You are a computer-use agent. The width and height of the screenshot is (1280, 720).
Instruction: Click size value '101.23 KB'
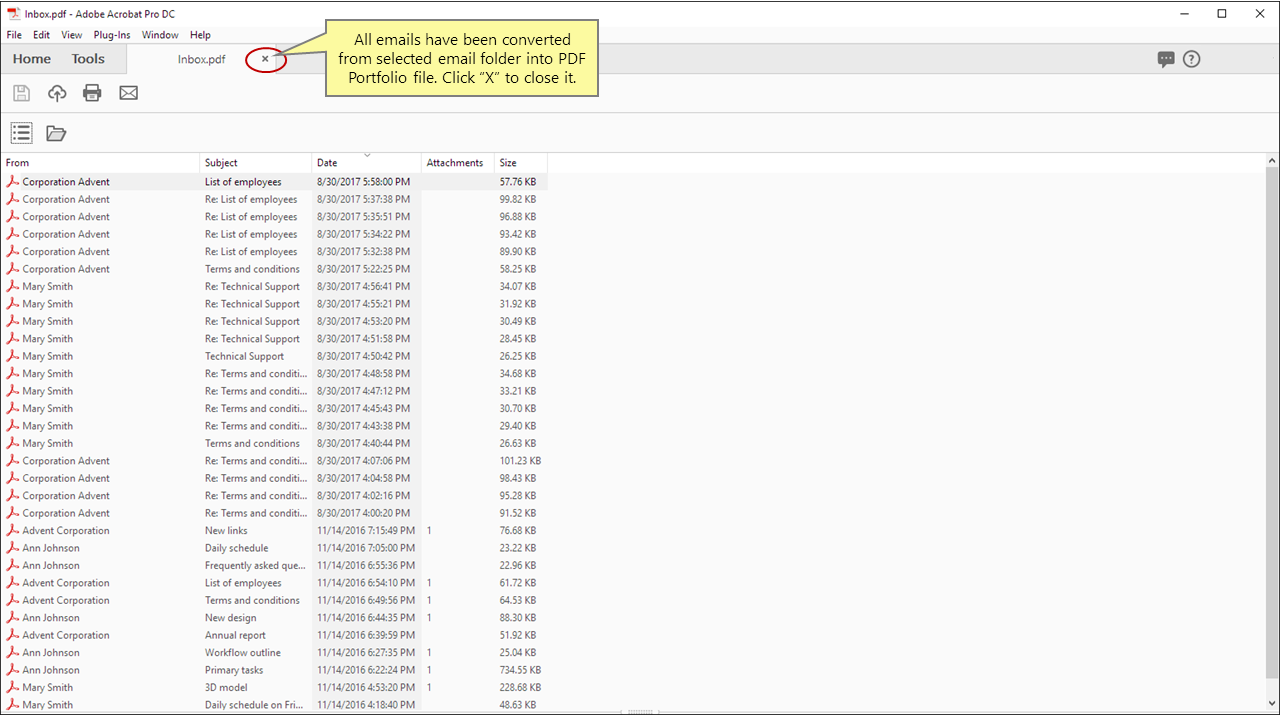(520, 461)
